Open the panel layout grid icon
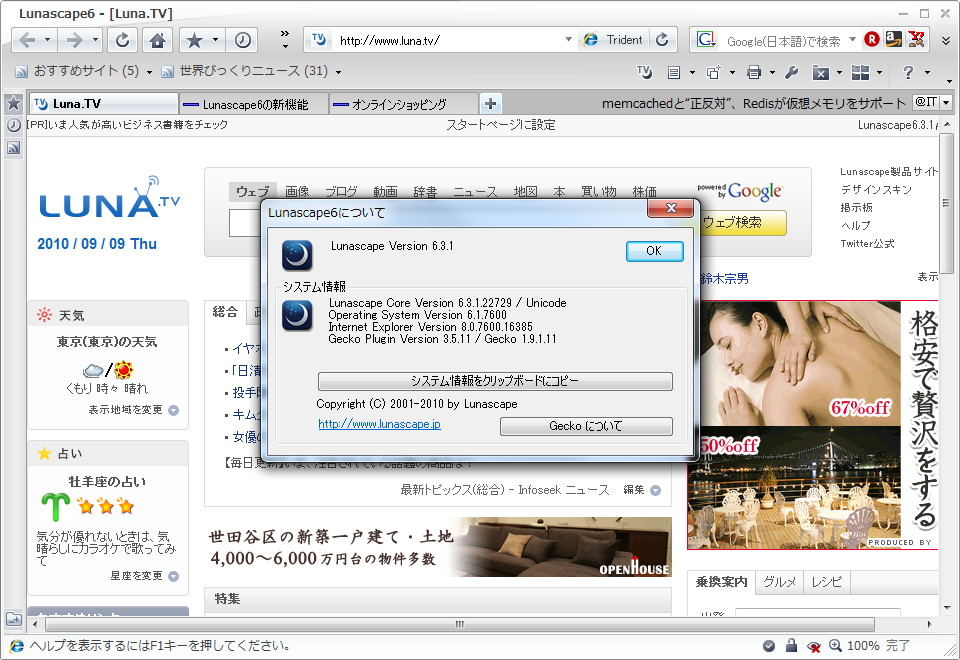The width and height of the screenshot is (960, 660). click(862, 73)
